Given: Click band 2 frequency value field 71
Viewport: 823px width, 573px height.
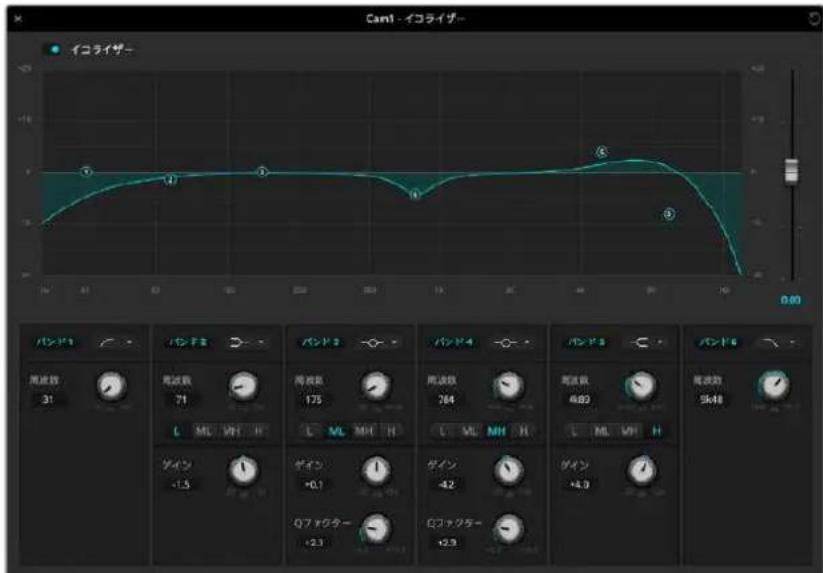Looking at the screenshot, I should (181, 399).
